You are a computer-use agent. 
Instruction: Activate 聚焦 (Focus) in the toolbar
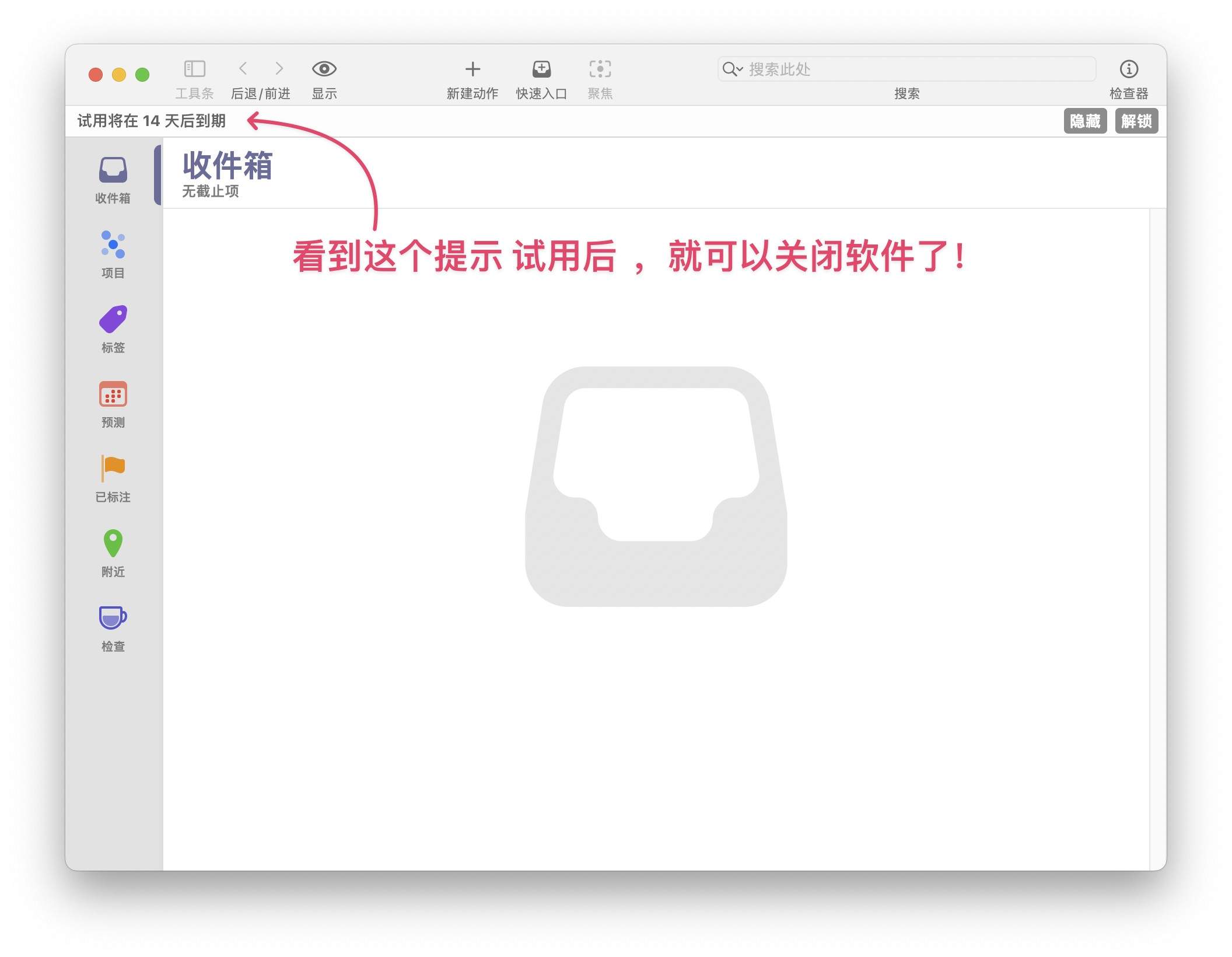tap(600, 69)
